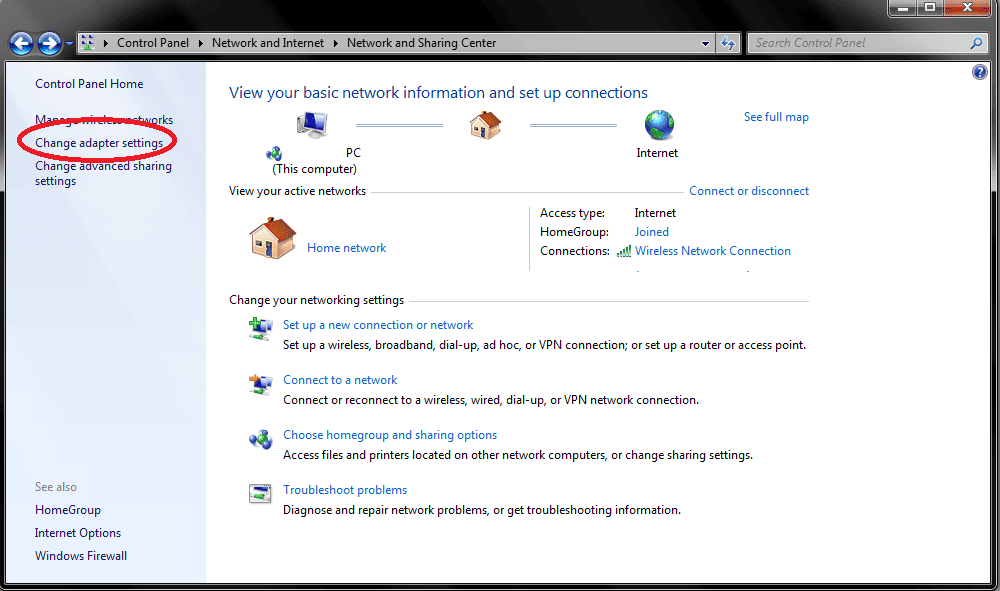Click the Troubleshoot problems monitor icon
This screenshot has width=1000, height=591.
pyautogui.click(x=260, y=493)
